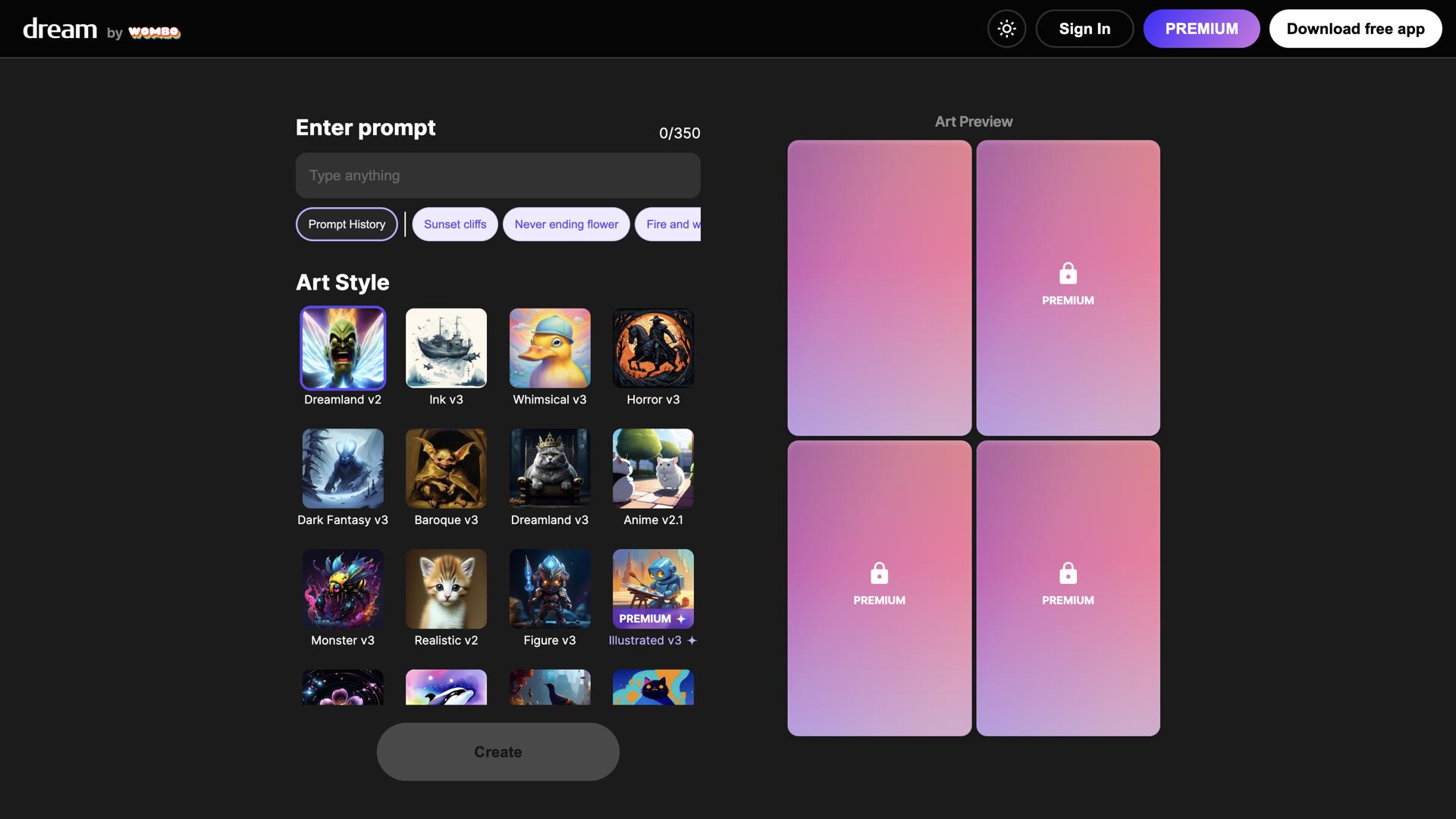Screen dimensions: 1456x819
Task: Choose the Ink v3 ship style
Action: [x=446, y=348]
